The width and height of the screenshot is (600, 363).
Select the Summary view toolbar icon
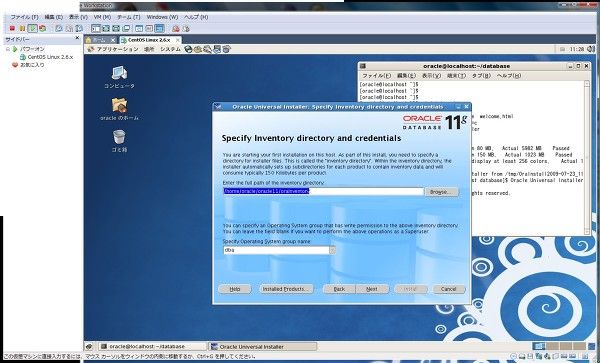(x=139, y=28)
